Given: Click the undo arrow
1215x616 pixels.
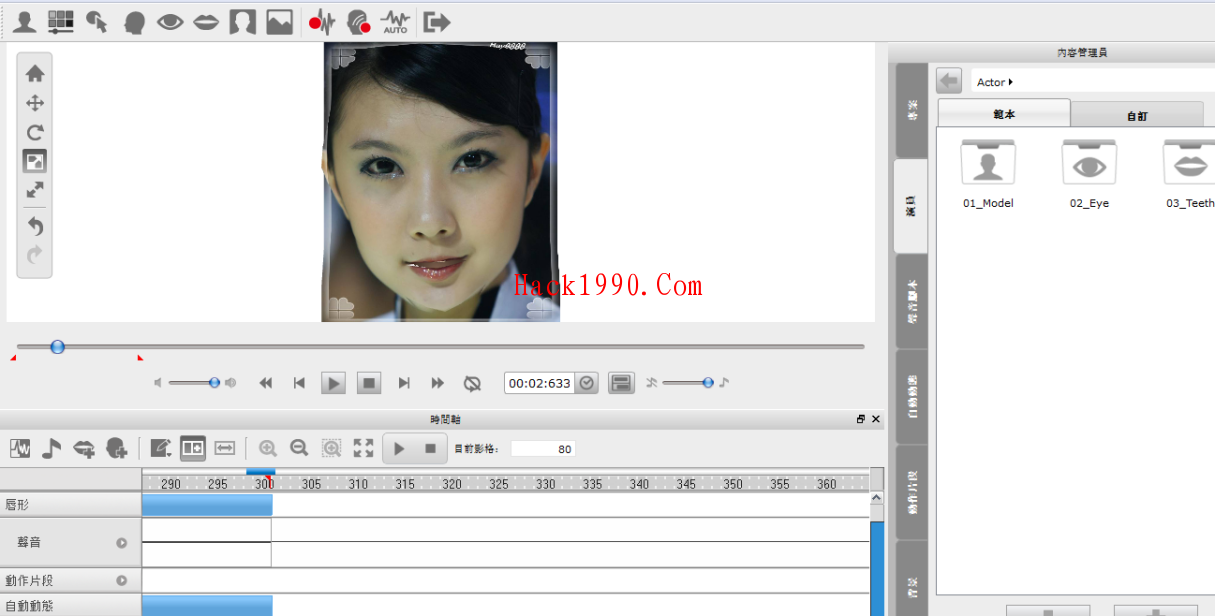Looking at the screenshot, I should (35, 226).
